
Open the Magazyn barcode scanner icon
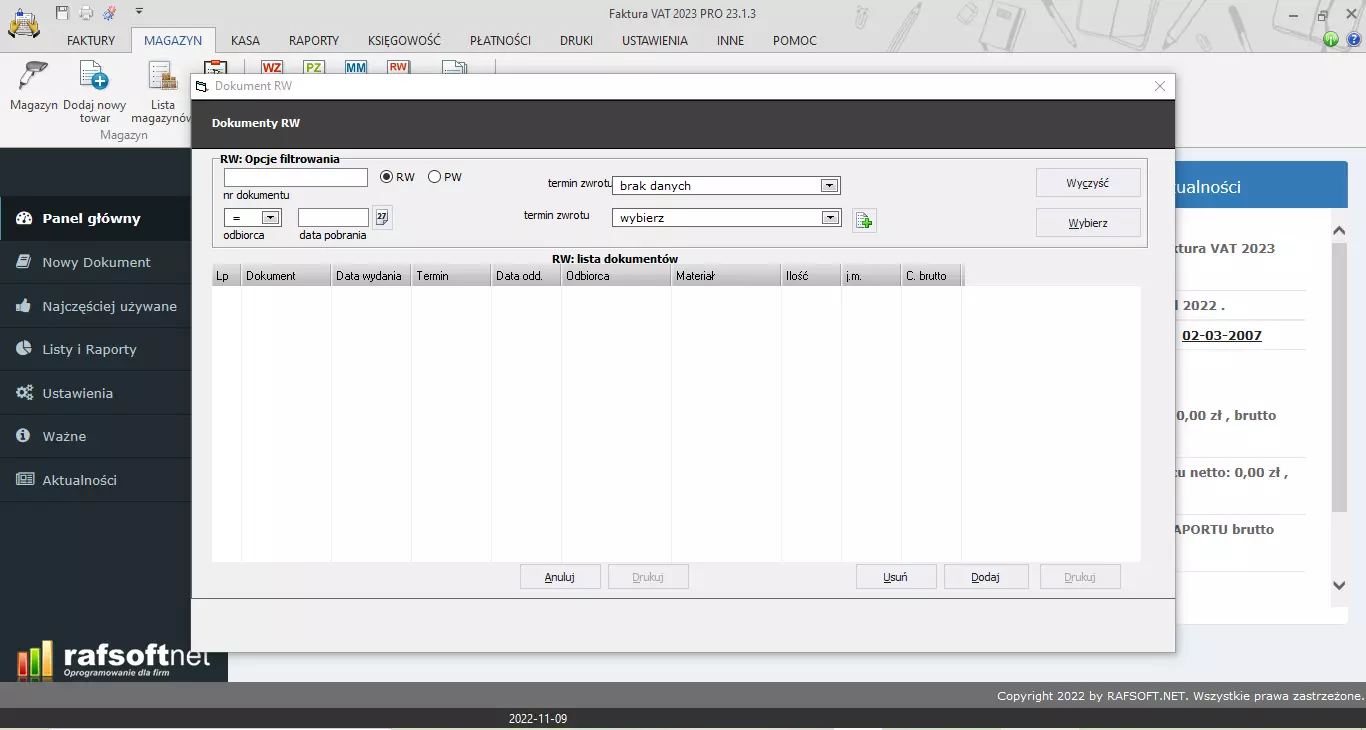point(33,78)
